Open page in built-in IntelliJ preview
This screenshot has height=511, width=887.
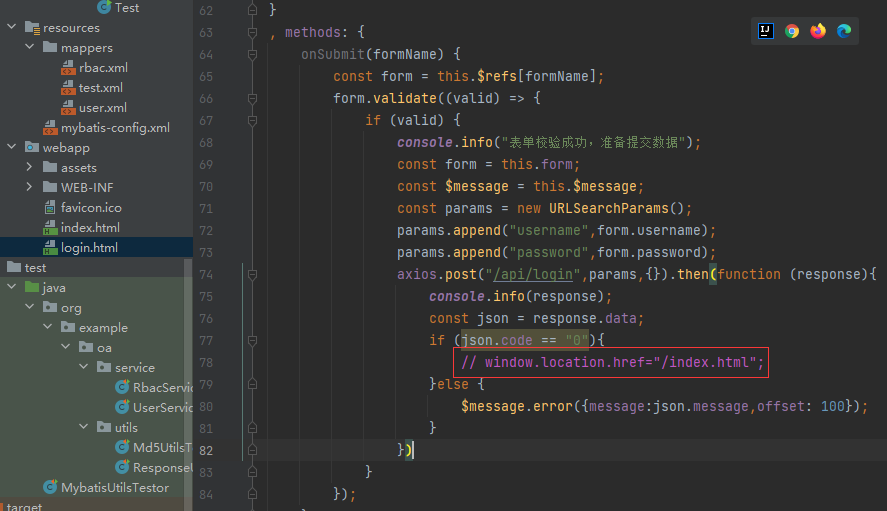[x=766, y=31]
